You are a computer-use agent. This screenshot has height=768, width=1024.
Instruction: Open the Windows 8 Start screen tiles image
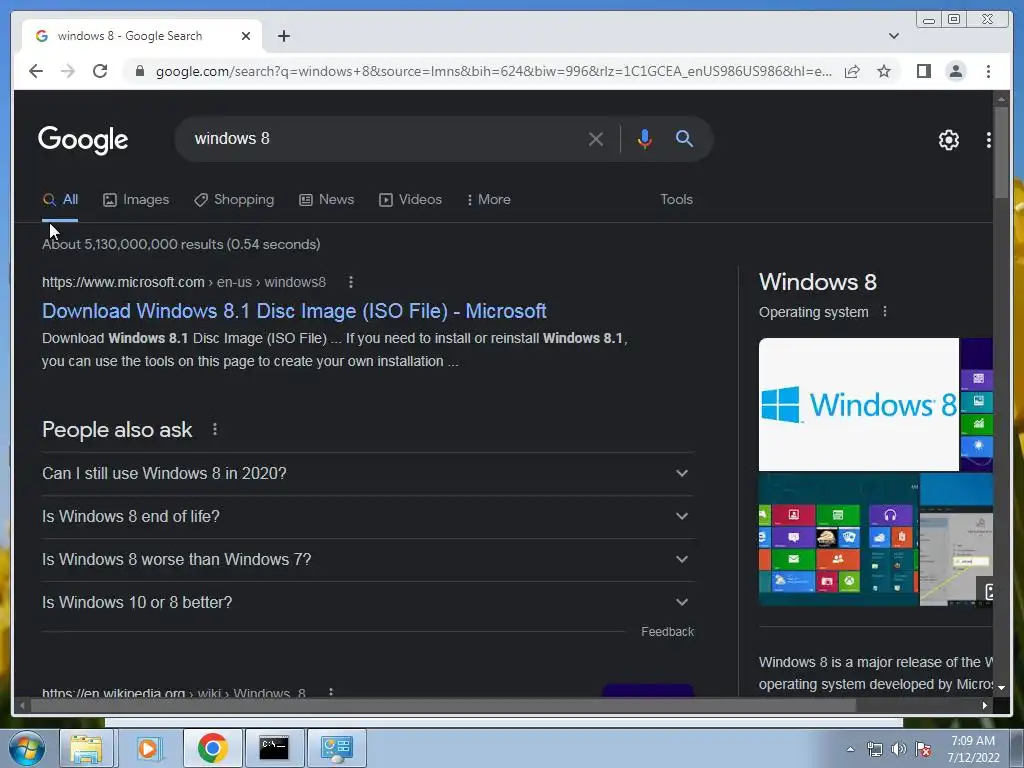(839, 540)
